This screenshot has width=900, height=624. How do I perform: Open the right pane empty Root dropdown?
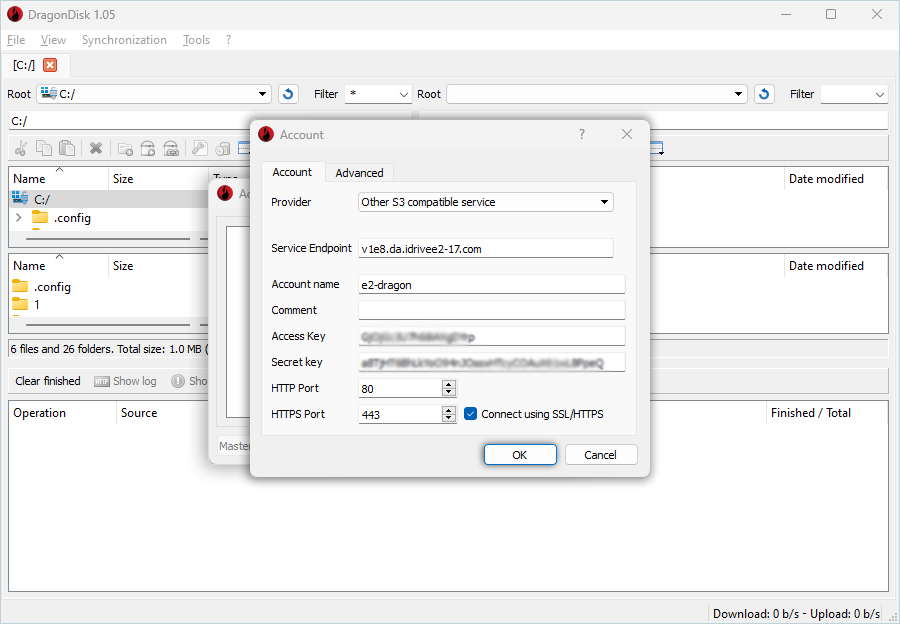pyautogui.click(x=597, y=94)
